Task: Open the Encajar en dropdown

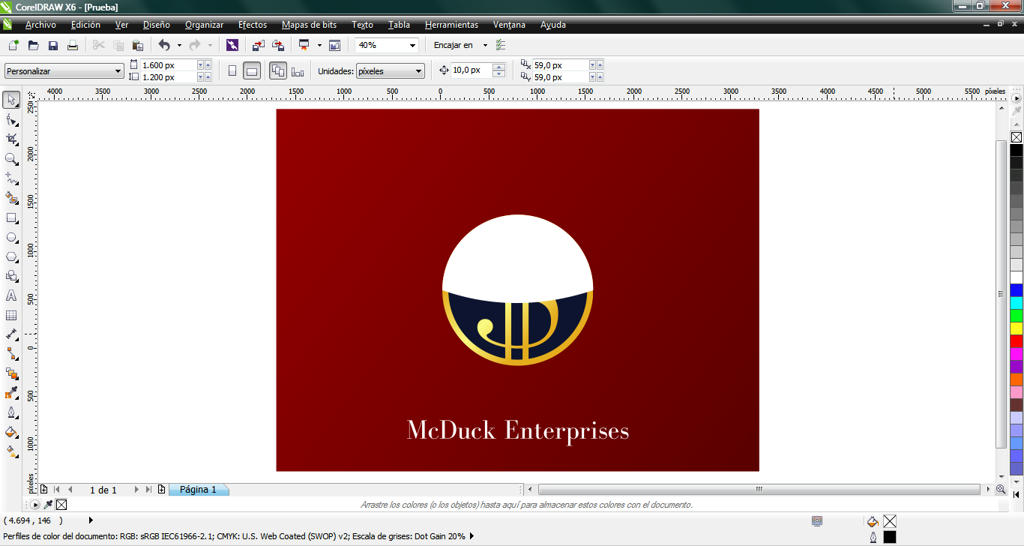Action: [x=485, y=45]
